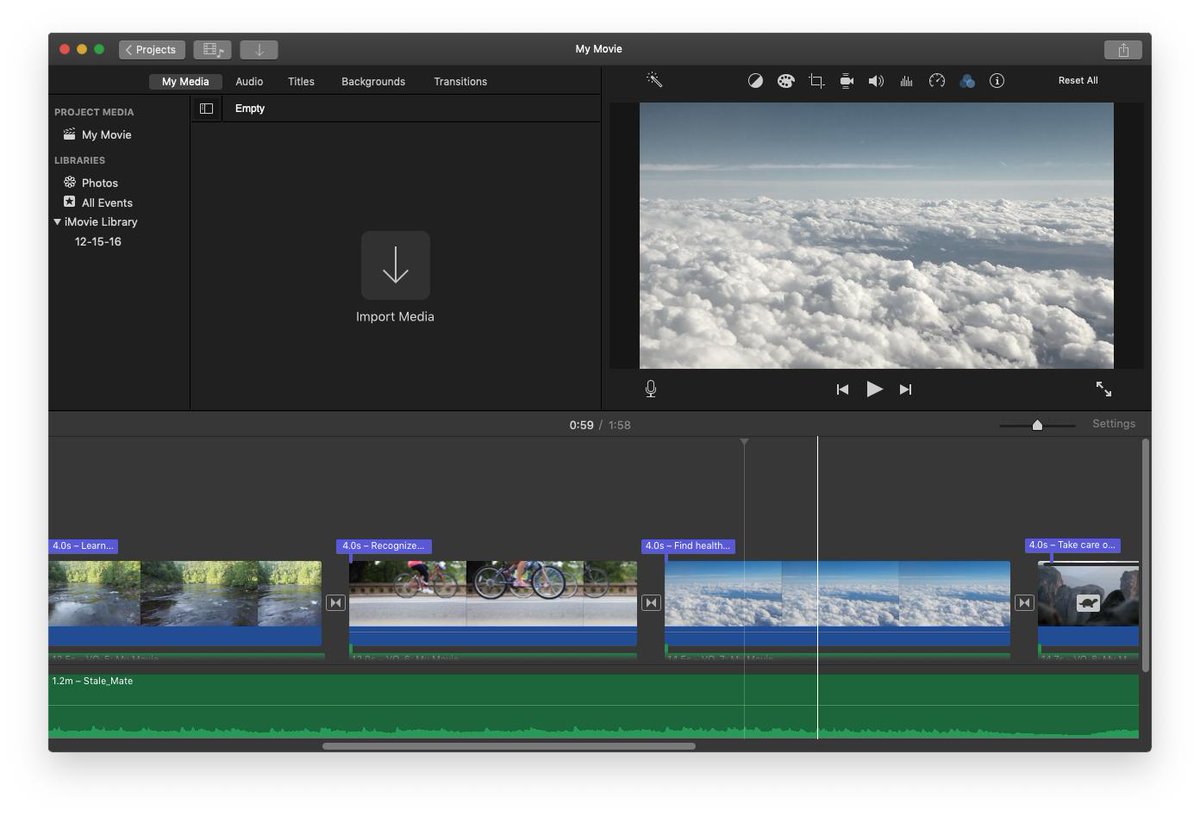Viewport: 1200px width, 816px height.
Task: Open the timeline Settings popup
Action: (1114, 424)
